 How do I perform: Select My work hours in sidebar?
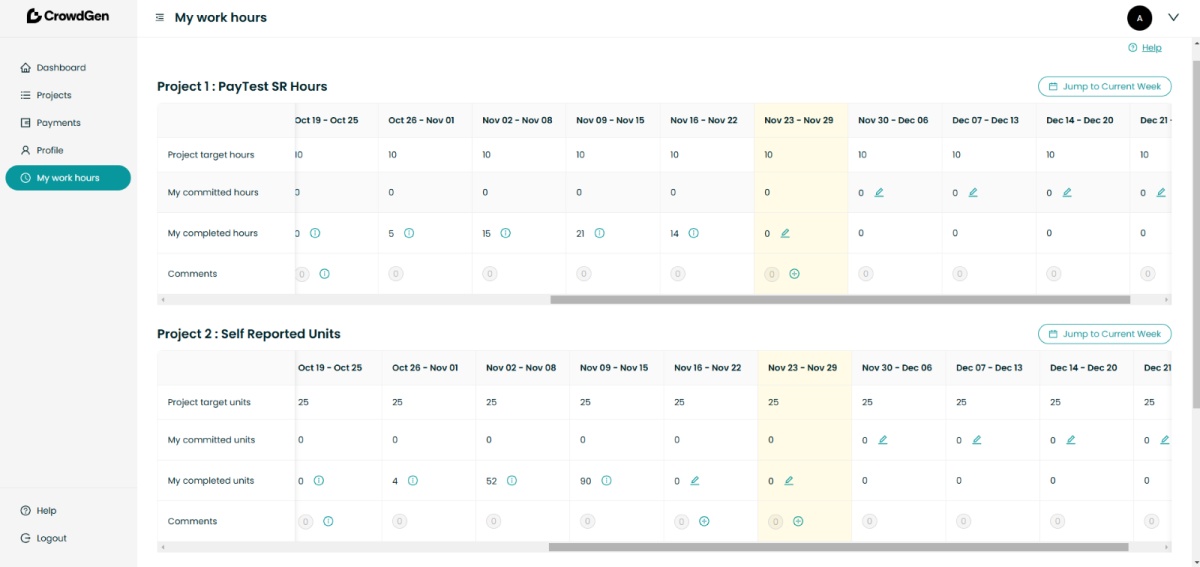coord(68,178)
